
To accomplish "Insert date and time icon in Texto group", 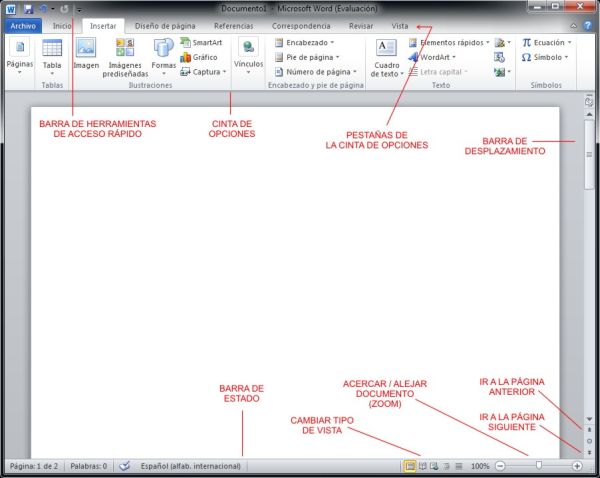I will point(499,57).
